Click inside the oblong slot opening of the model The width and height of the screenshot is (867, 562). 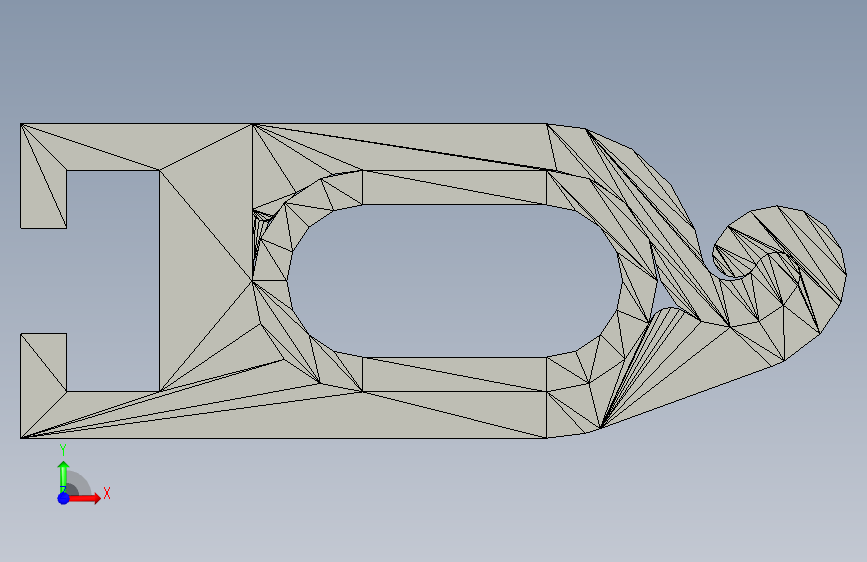(453, 281)
